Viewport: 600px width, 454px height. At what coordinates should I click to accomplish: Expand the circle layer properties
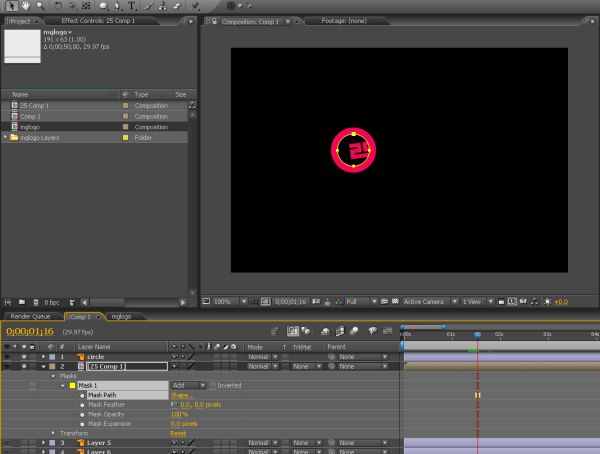43,357
